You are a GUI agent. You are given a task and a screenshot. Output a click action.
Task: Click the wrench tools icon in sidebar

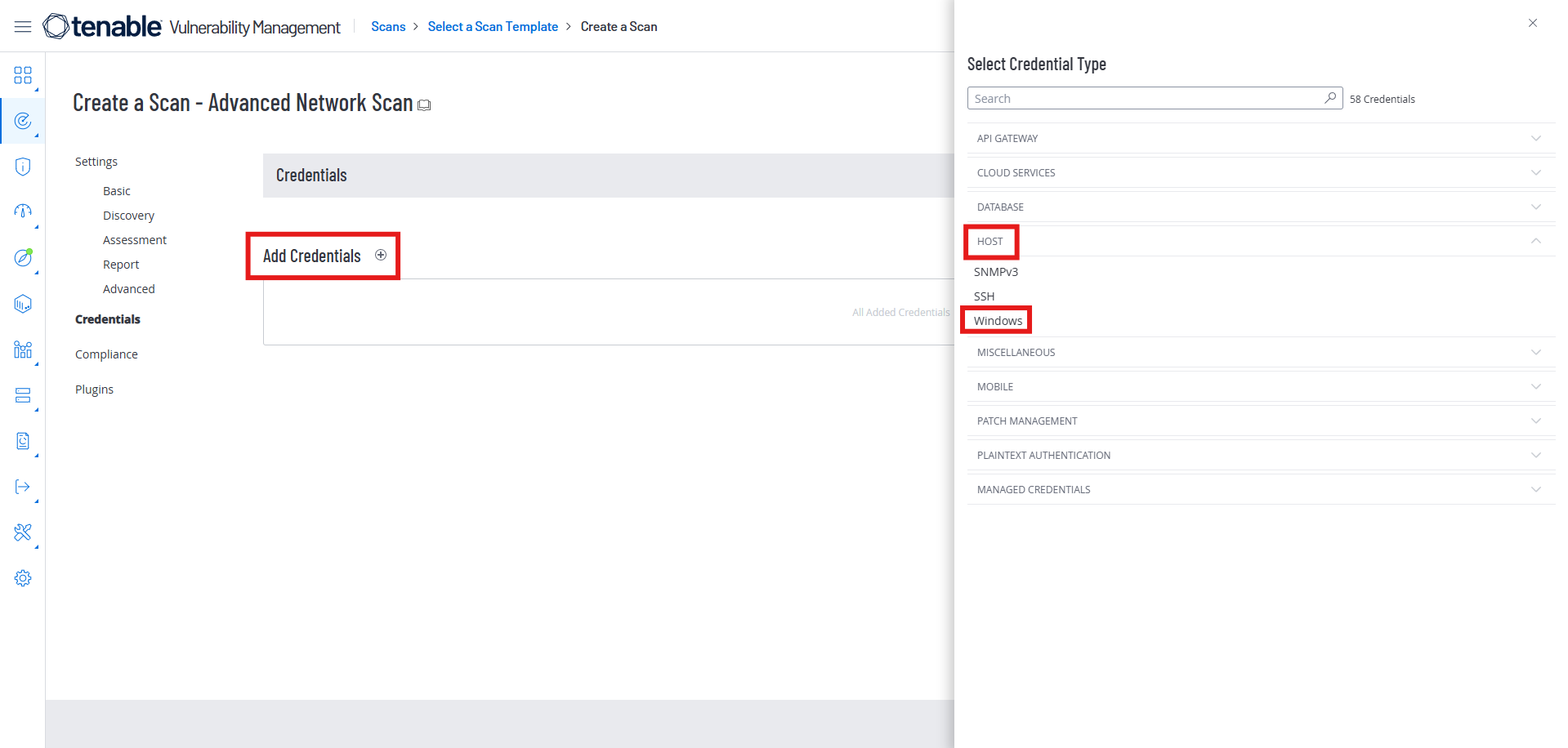point(23,532)
